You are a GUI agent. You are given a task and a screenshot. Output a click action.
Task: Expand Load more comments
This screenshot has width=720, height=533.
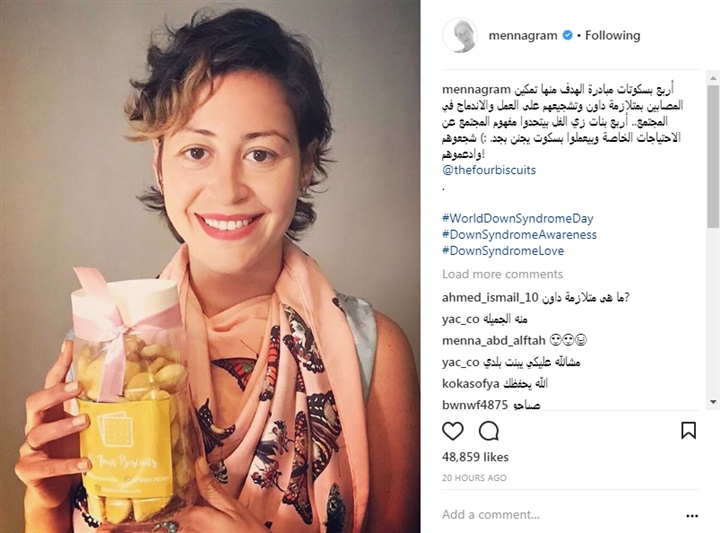502,274
